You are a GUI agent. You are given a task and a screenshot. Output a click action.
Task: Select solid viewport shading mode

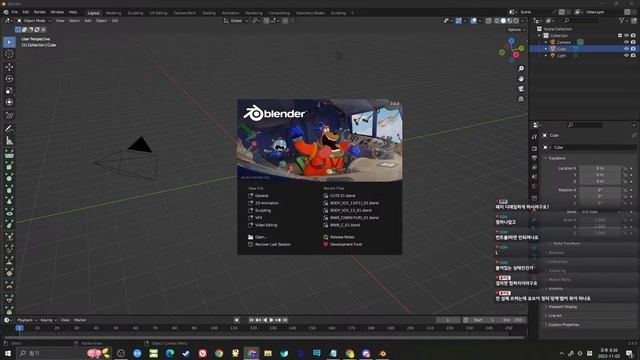pyautogui.click(x=503, y=20)
